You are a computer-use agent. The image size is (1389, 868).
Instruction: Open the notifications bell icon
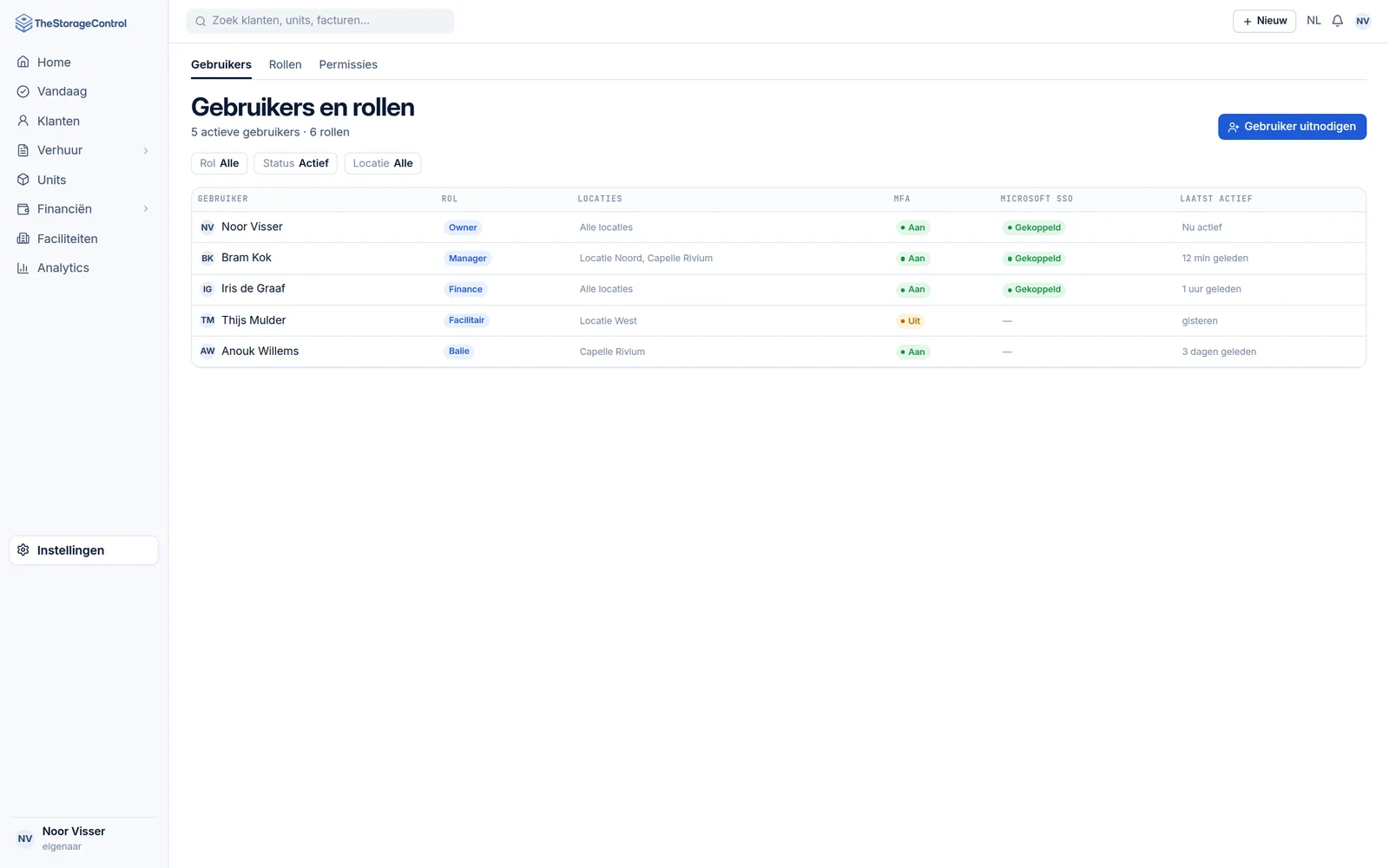(1337, 21)
